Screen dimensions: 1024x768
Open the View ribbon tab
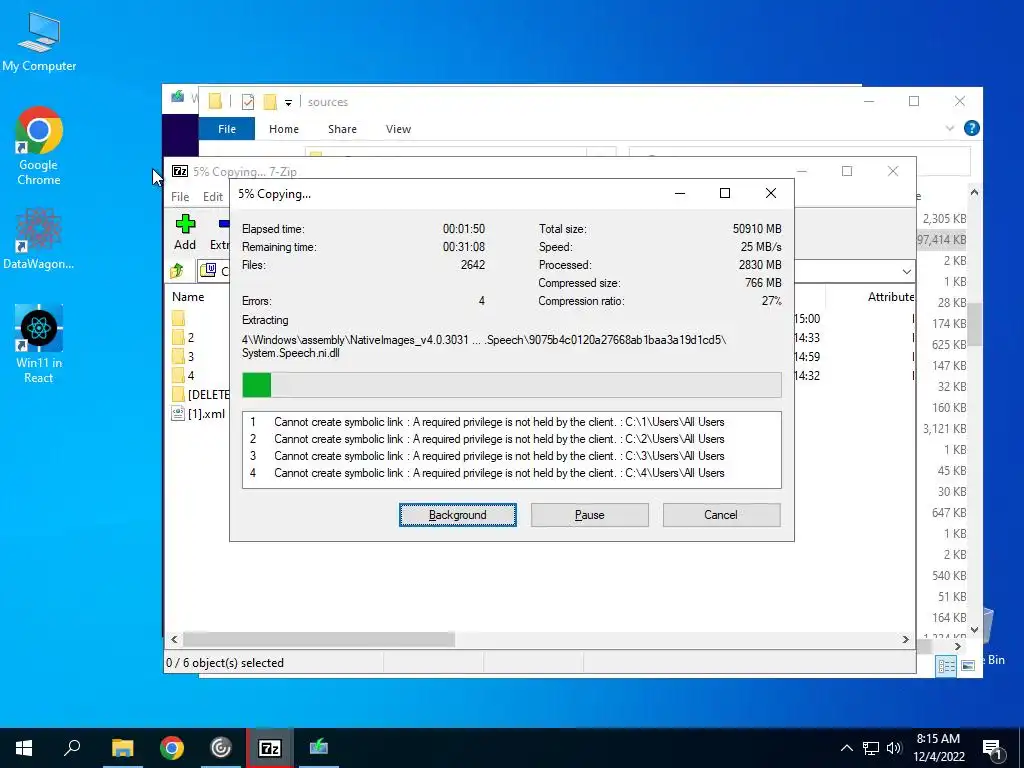(398, 129)
